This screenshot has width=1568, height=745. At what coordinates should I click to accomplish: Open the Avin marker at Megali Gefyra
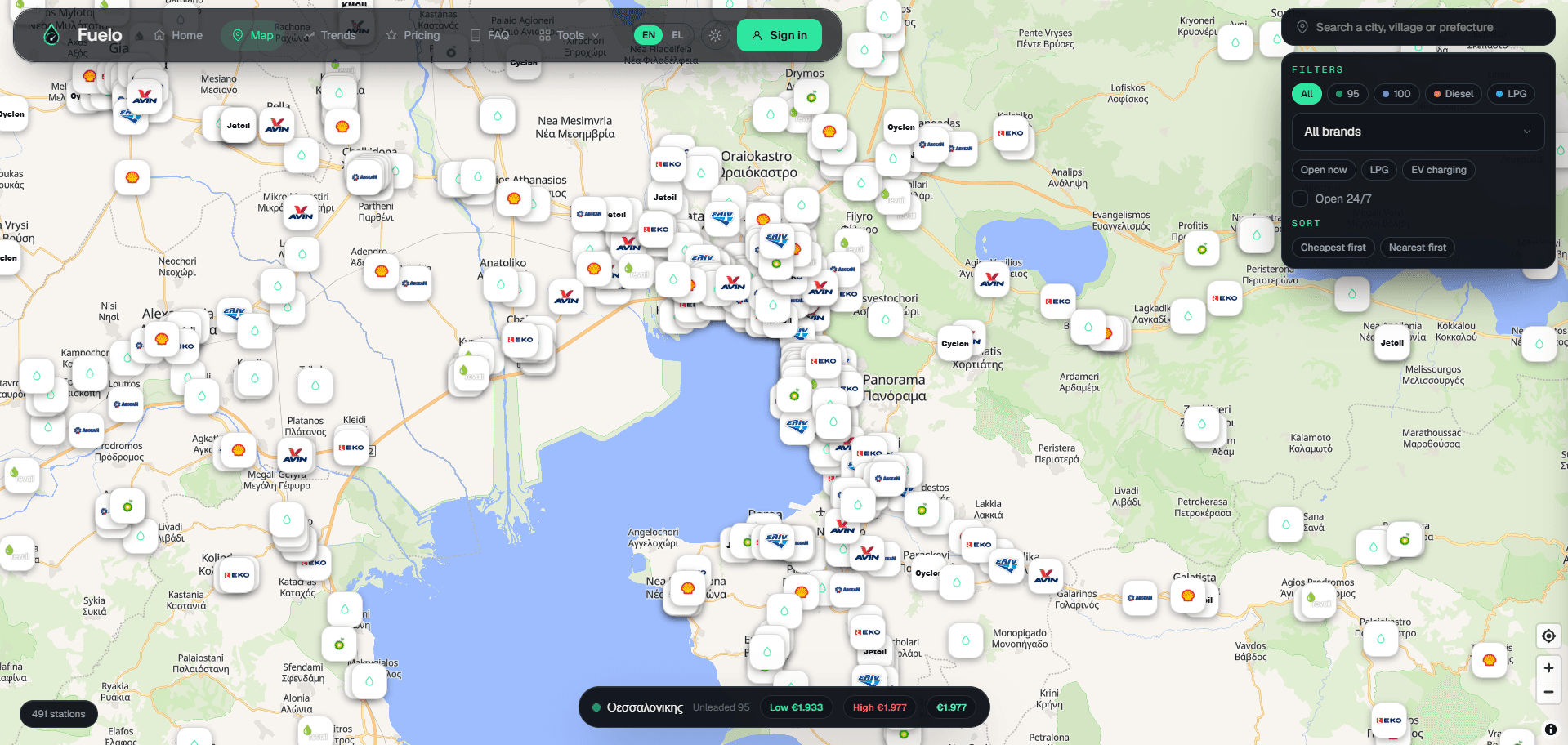[x=295, y=455]
